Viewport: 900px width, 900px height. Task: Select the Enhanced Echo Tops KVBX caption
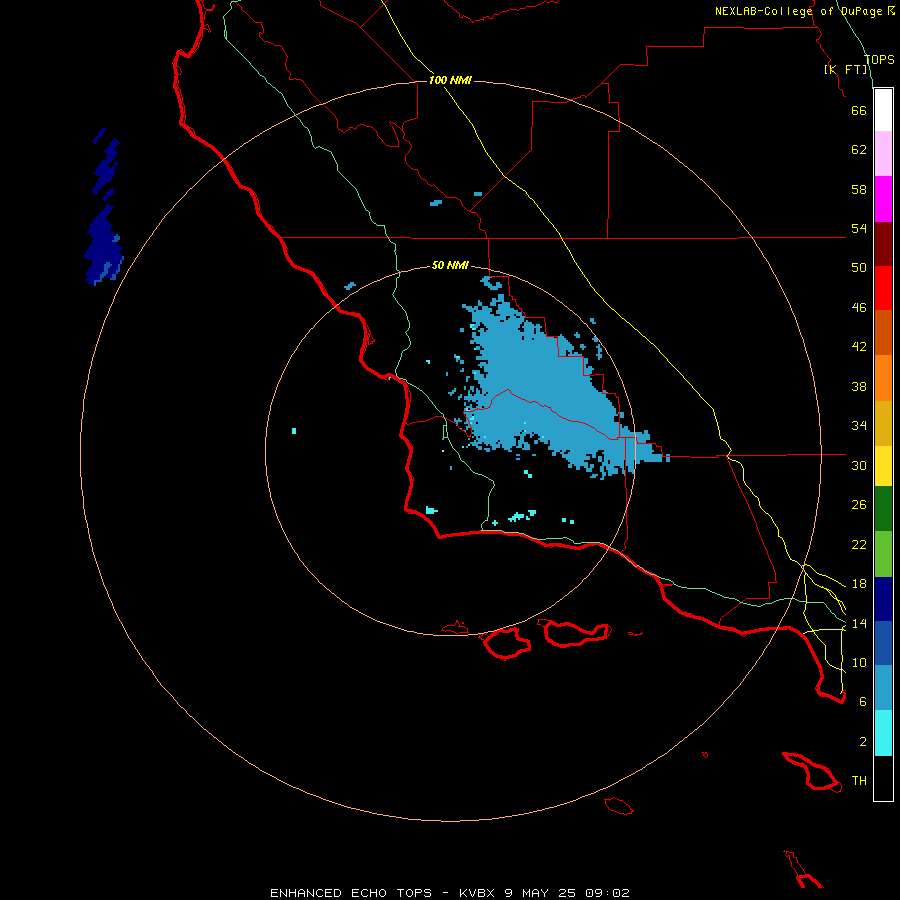point(450,893)
